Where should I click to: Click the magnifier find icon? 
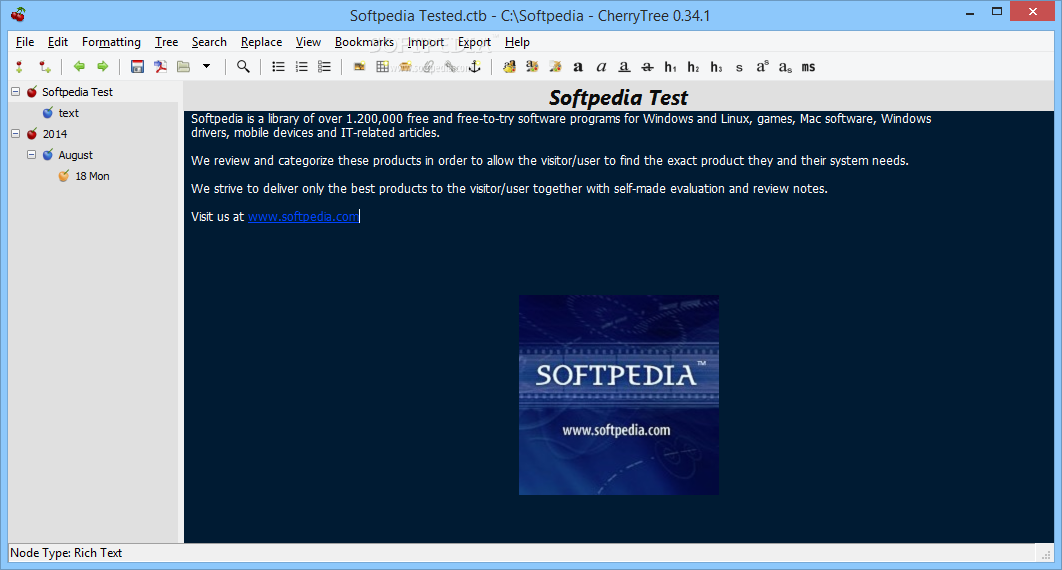point(243,66)
